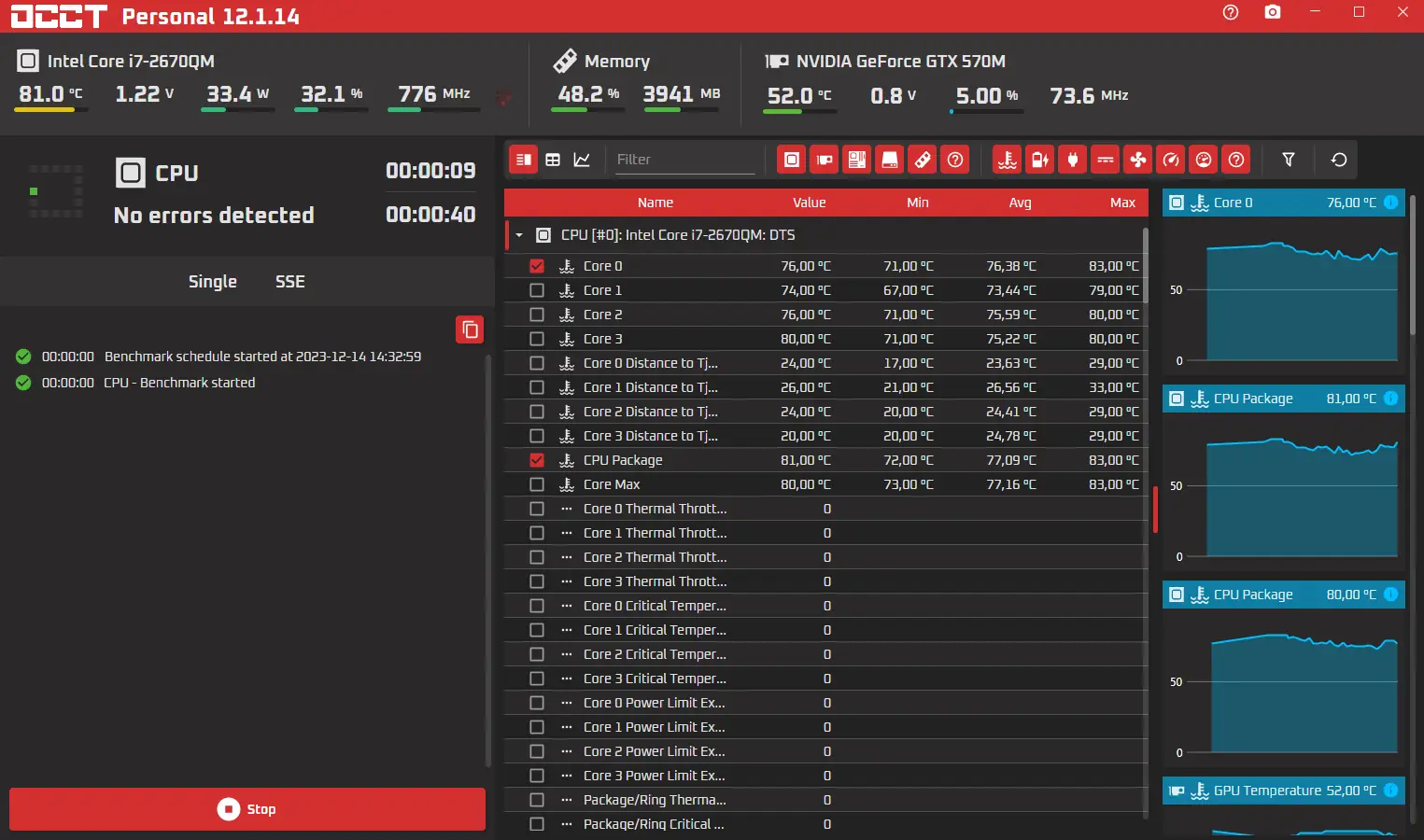Click the 77,09 °C average value for CPU Package

tap(1011, 460)
